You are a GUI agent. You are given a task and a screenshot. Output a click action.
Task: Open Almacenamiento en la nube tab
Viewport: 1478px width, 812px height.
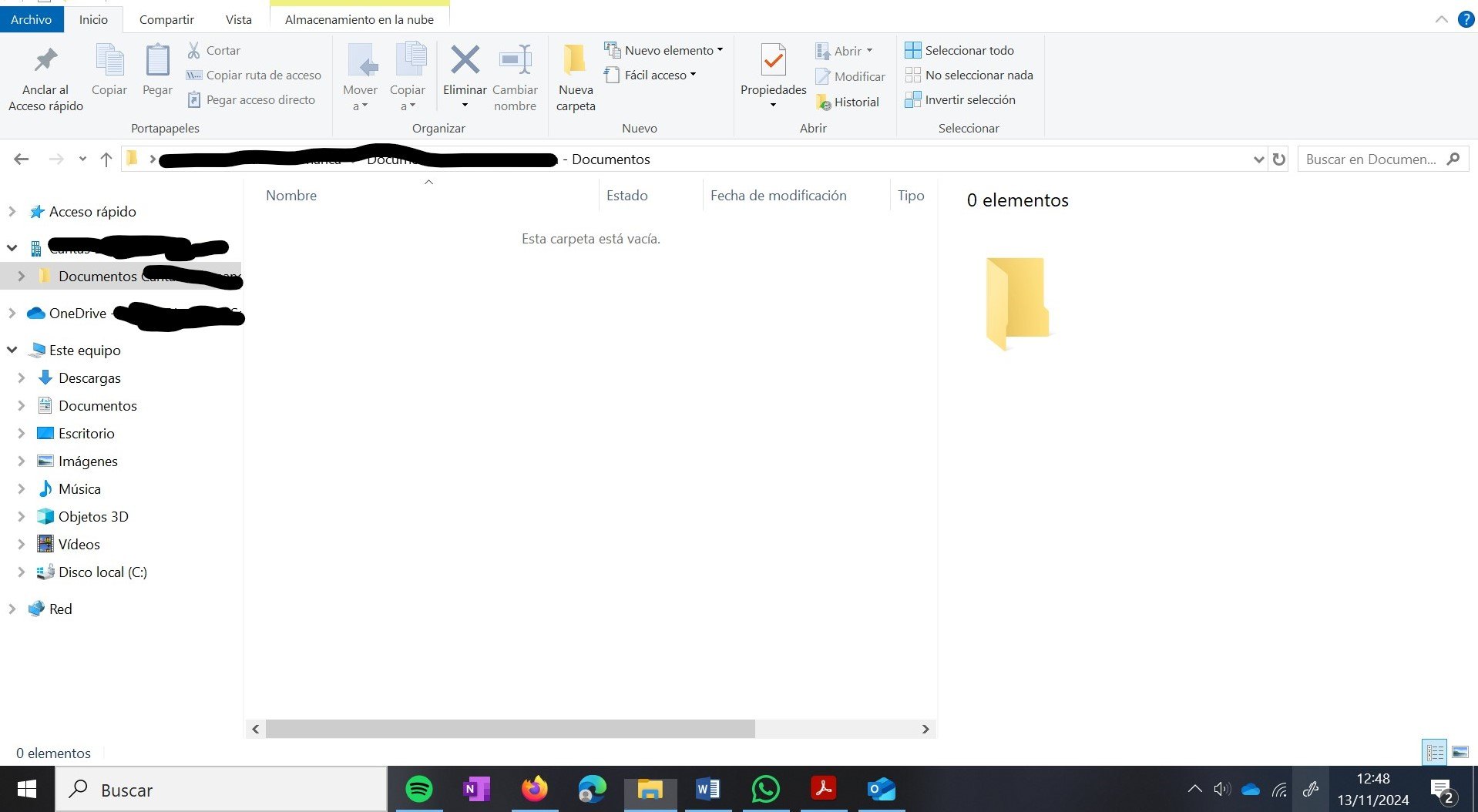359,19
